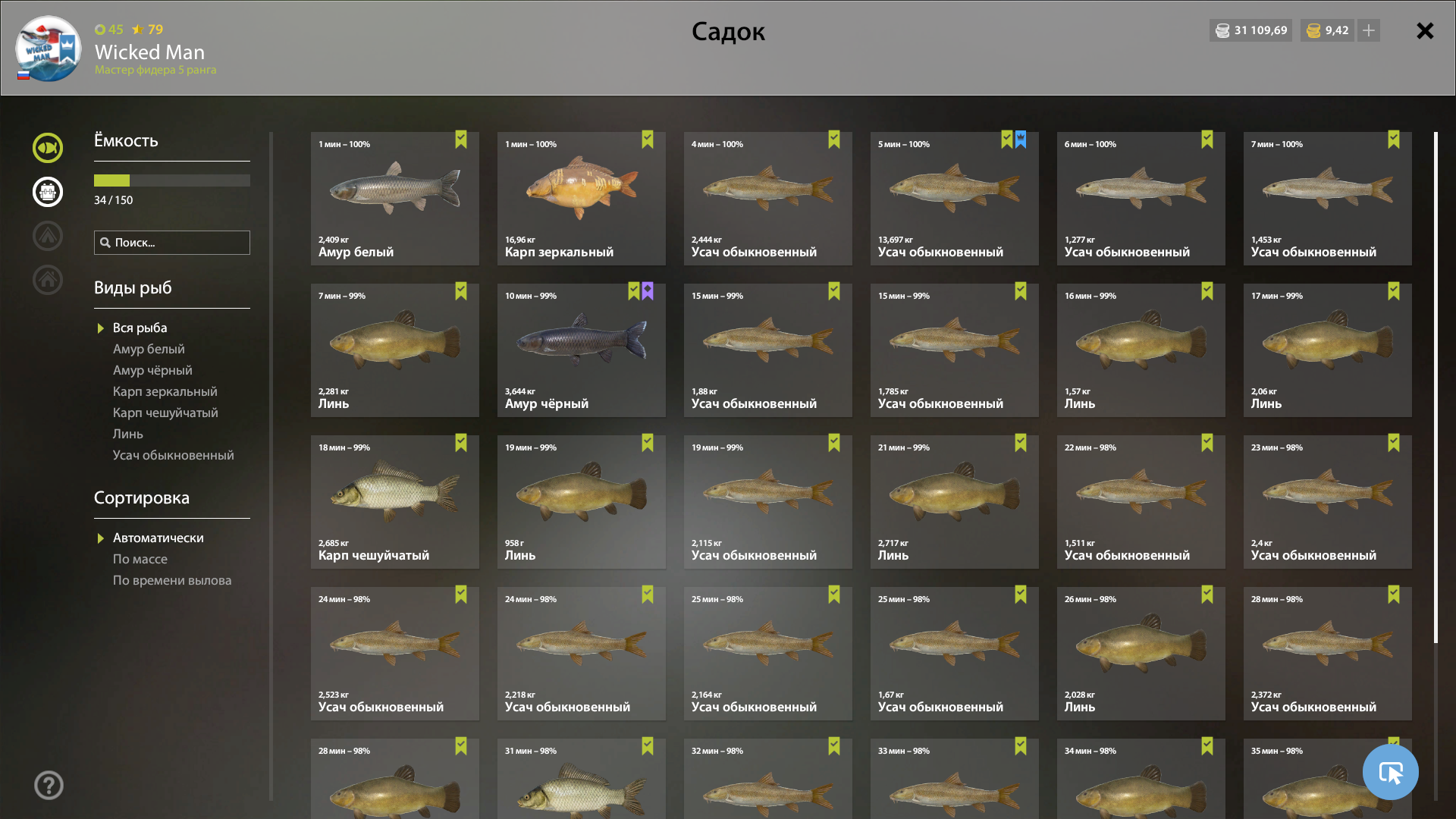Select the Автоматически sorting option

click(158, 538)
